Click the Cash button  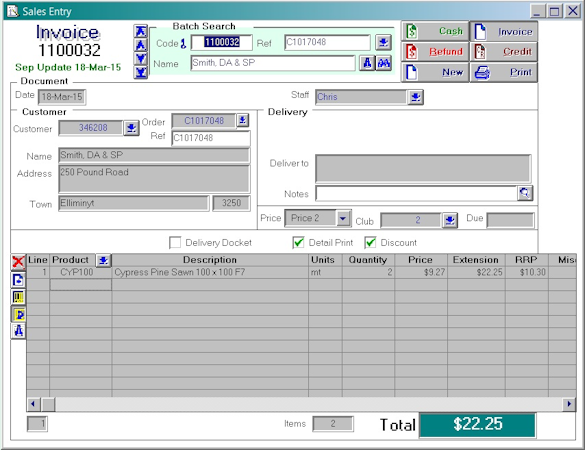click(x=435, y=31)
